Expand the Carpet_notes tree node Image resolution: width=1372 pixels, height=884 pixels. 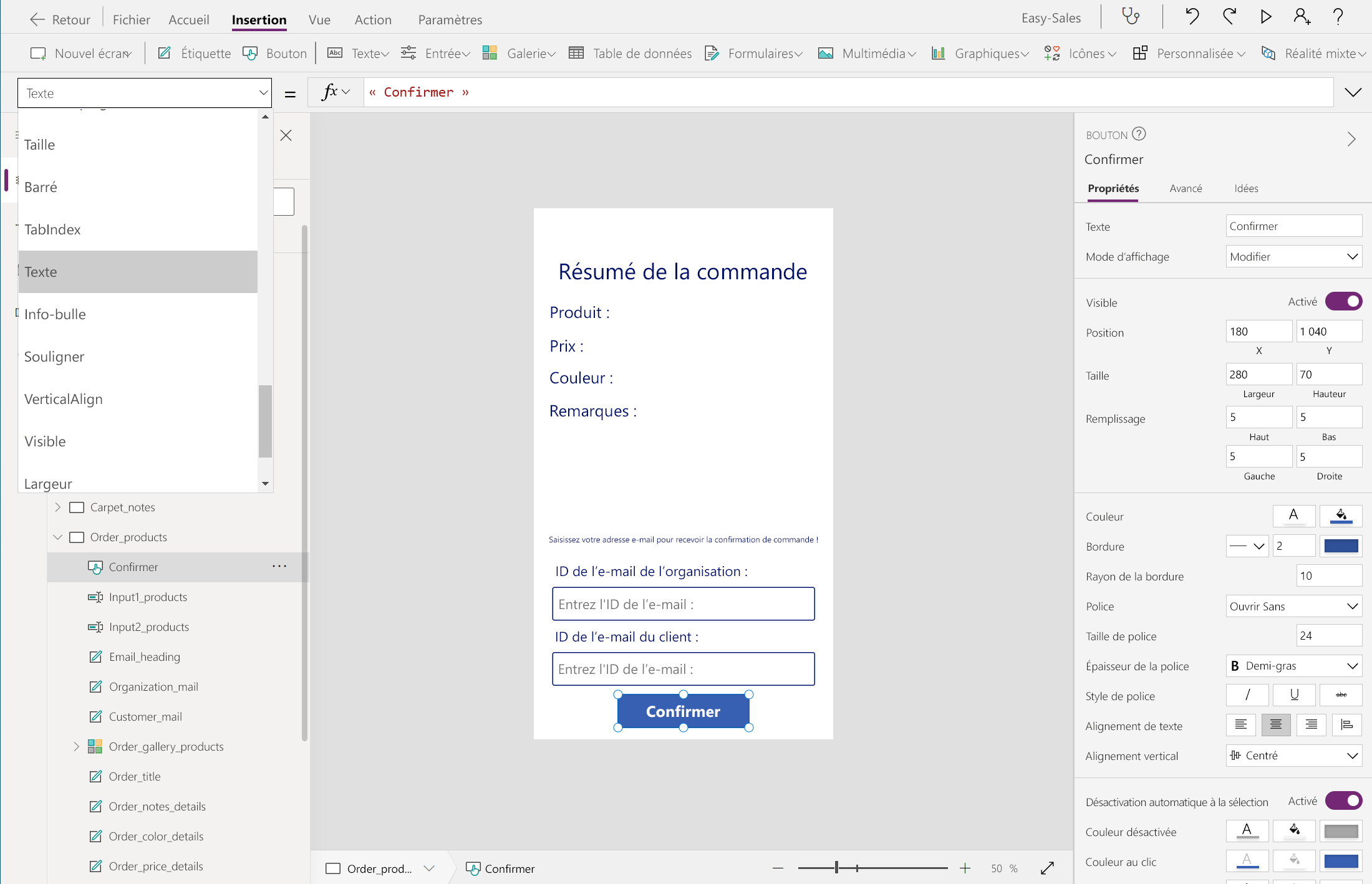pyautogui.click(x=58, y=507)
